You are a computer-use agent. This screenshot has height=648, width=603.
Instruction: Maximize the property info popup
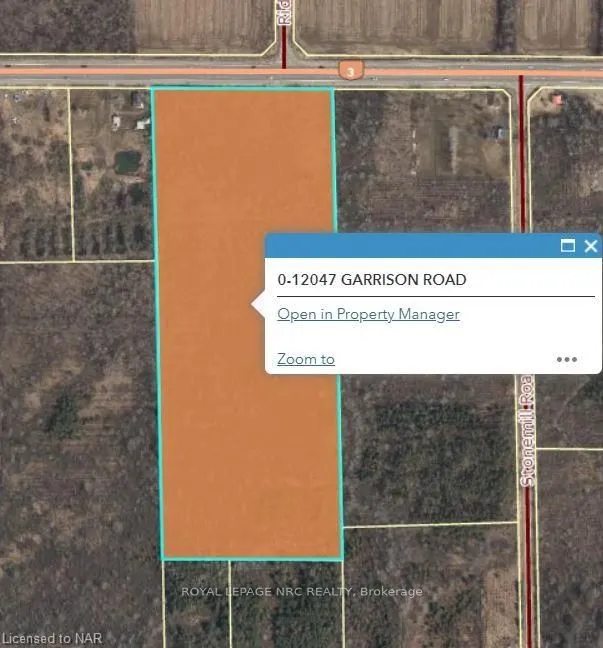(x=568, y=246)
